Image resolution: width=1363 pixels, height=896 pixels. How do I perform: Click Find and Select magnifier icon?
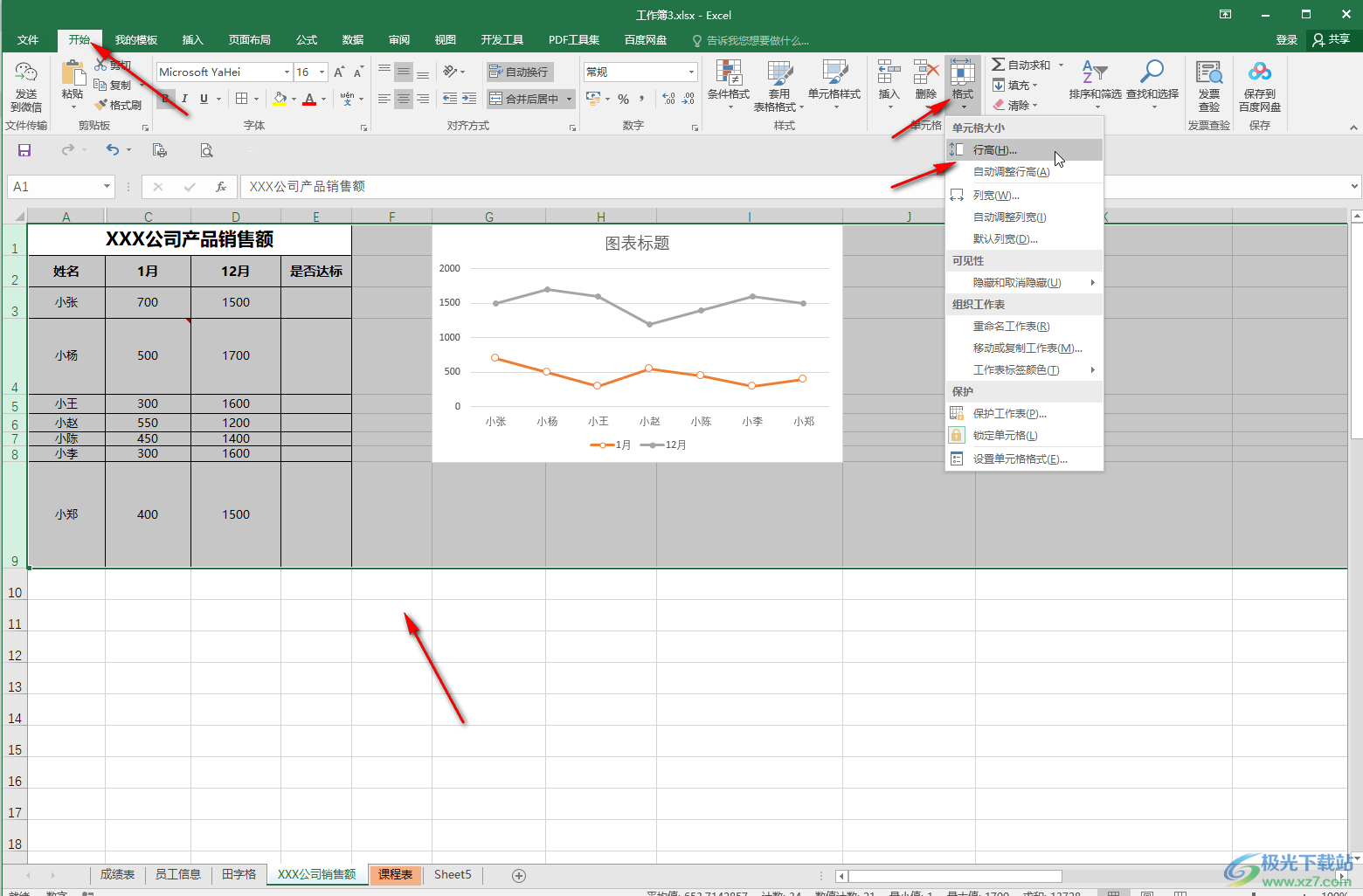pos(1152,79)
